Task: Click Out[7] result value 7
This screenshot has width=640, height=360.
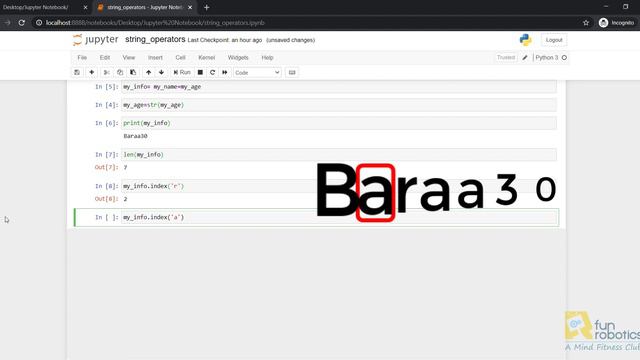Action: click(x=125, y=167)
